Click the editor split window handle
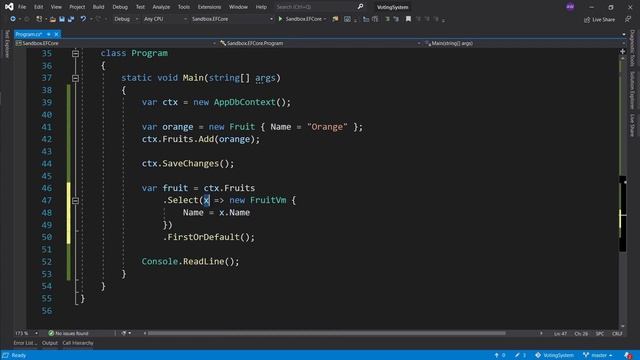 (x=622, y=51)
